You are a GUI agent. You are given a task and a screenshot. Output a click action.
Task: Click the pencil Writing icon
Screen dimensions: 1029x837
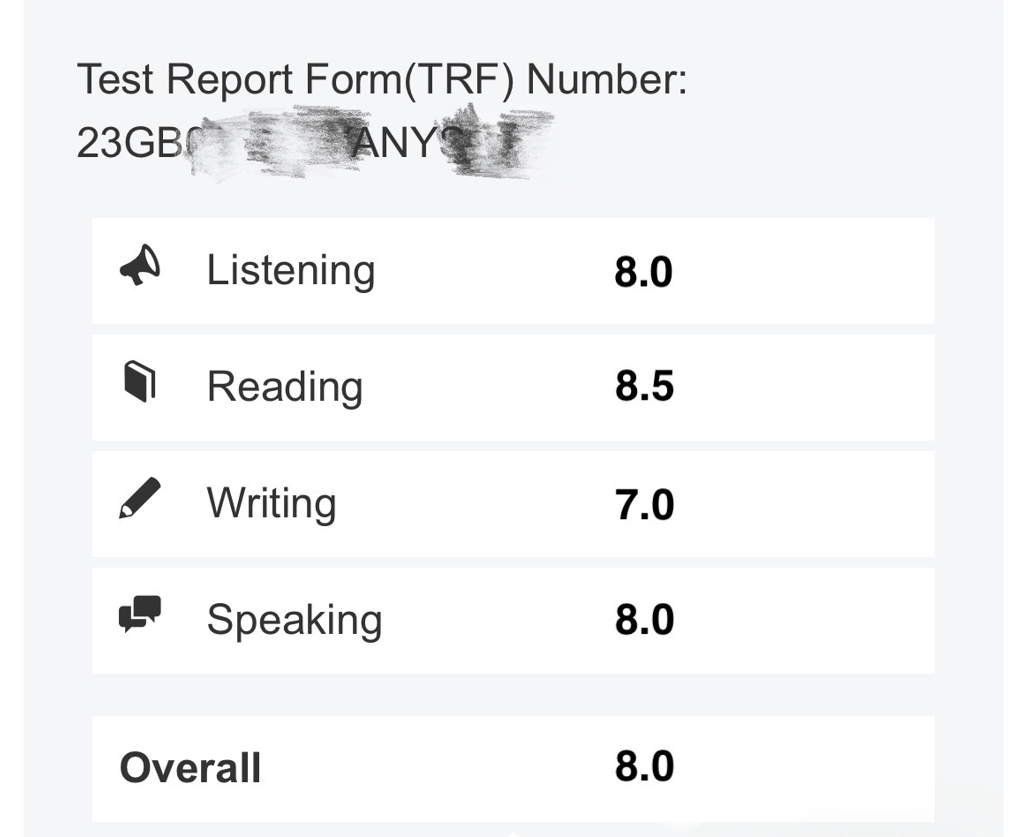pyautogui.click(x=140, y=498)
